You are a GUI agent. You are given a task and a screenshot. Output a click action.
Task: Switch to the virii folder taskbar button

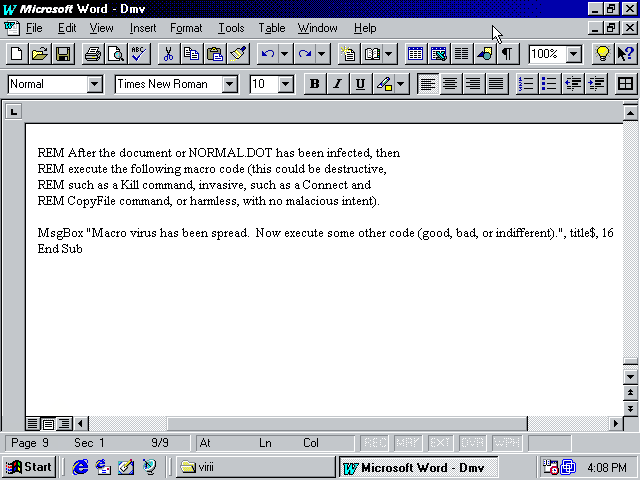(x=256, y=467)
